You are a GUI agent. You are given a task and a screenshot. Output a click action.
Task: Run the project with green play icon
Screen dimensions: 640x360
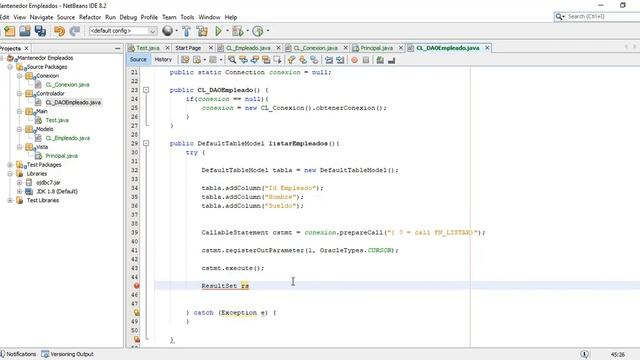point(218,31)
